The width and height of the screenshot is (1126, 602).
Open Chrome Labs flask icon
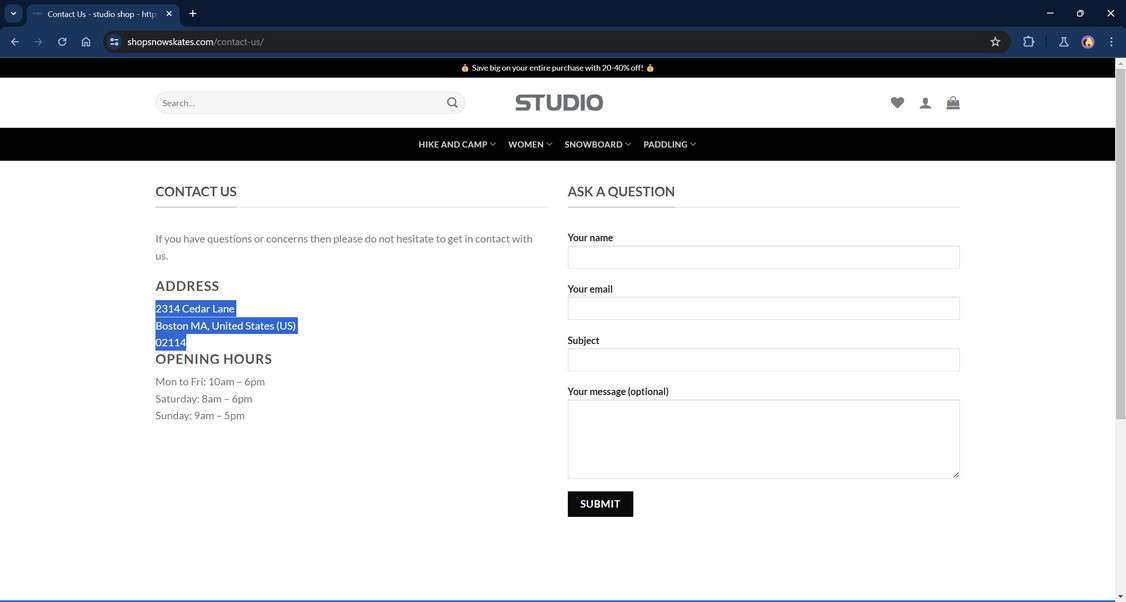point(1064,42)
